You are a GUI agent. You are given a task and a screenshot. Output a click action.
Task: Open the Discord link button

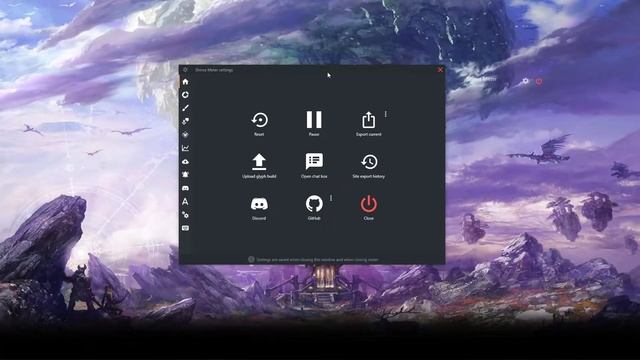point(259,208)
